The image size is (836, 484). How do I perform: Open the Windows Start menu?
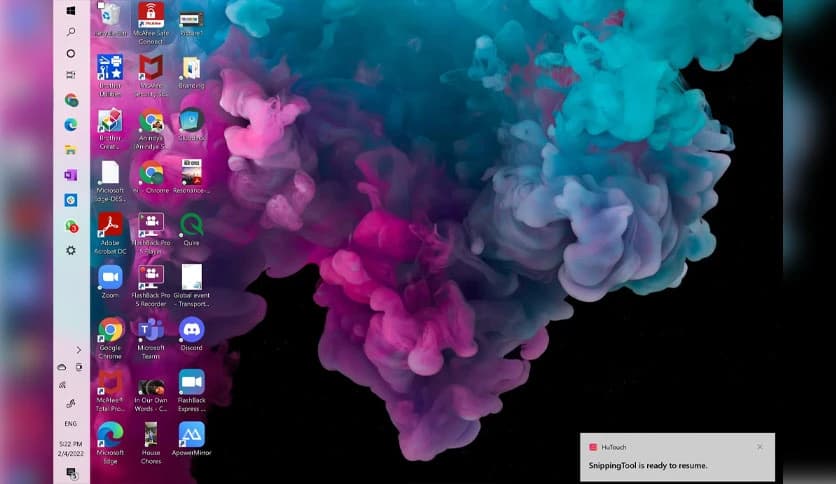71,10
